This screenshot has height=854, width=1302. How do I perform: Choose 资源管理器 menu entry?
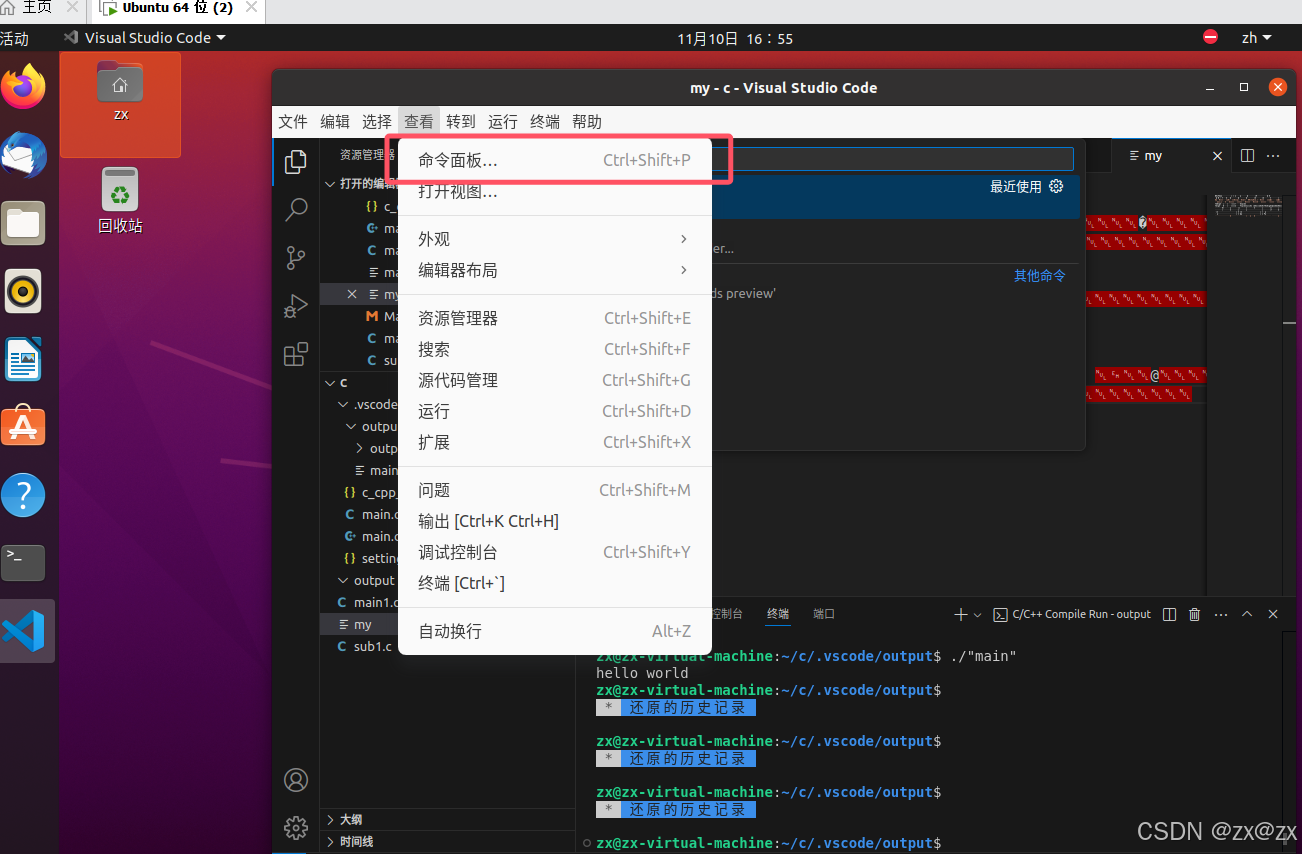[x=555, y=318]
